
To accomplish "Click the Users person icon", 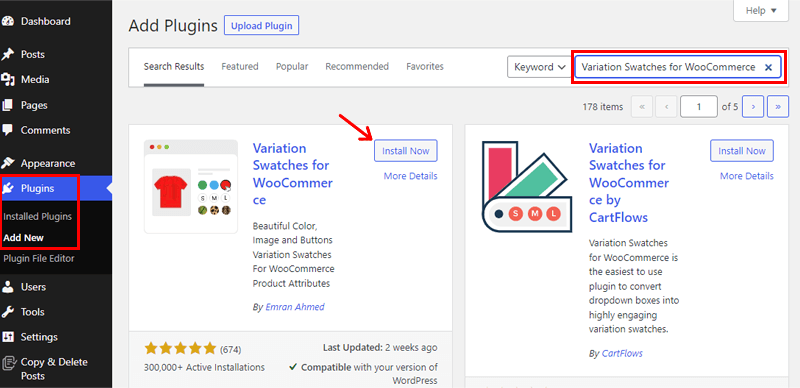I will pyautogui.click(x=8, y=287).
